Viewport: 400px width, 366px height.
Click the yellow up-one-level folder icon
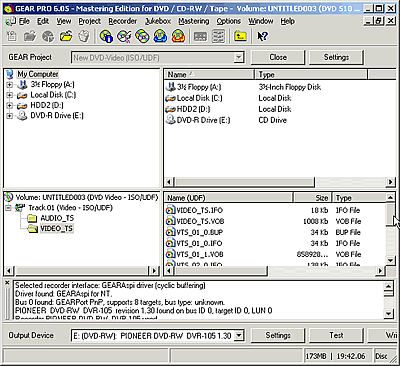click(240, 36)
